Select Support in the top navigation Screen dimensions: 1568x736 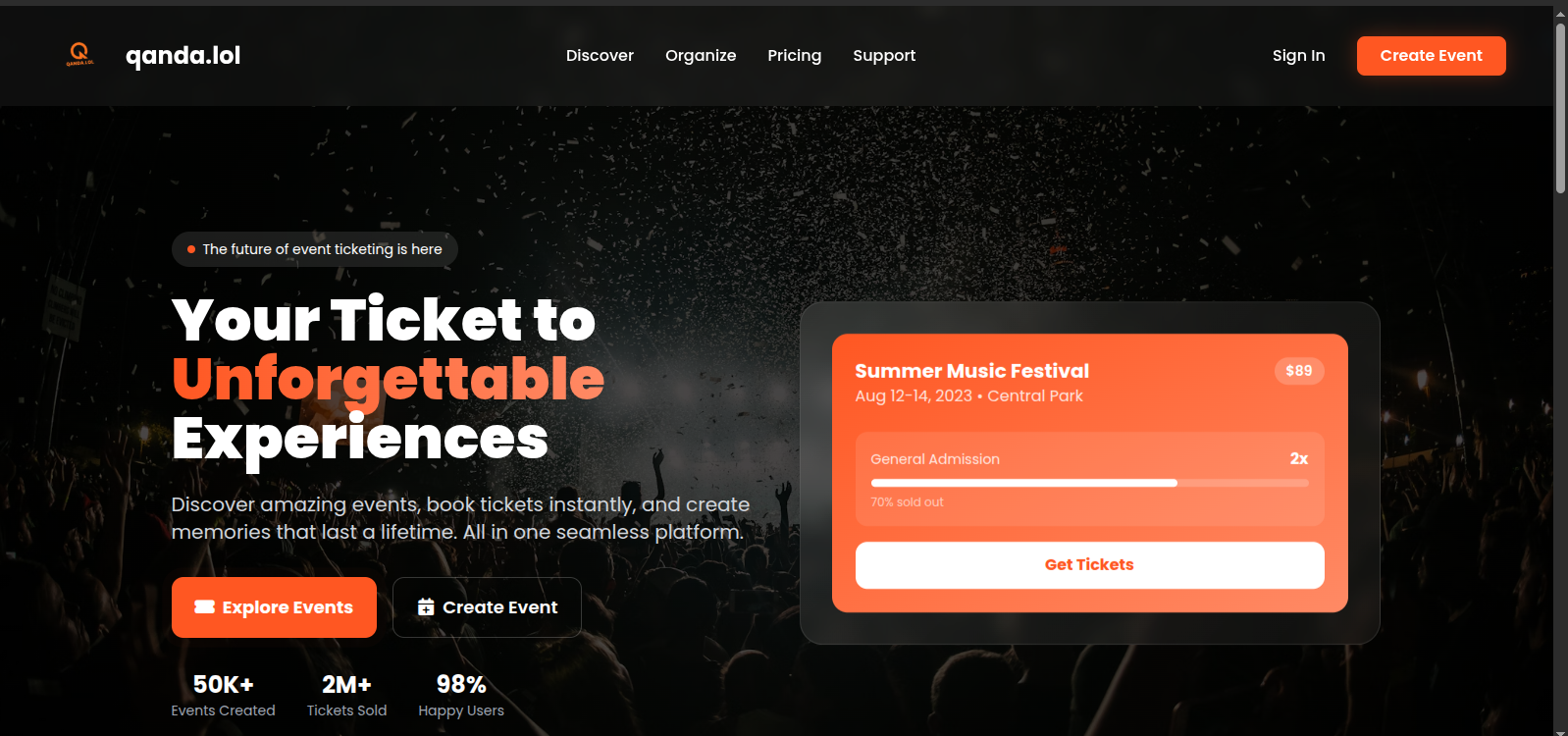point(884,56)
